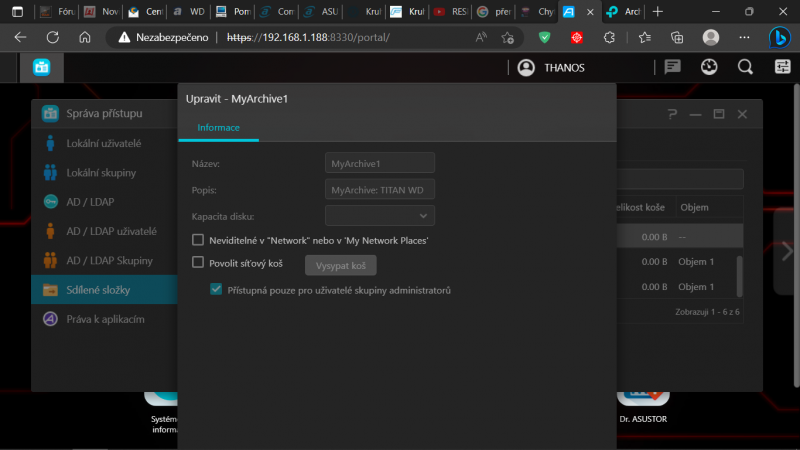Open the activity monitor gauge icon

pos(709,67)
